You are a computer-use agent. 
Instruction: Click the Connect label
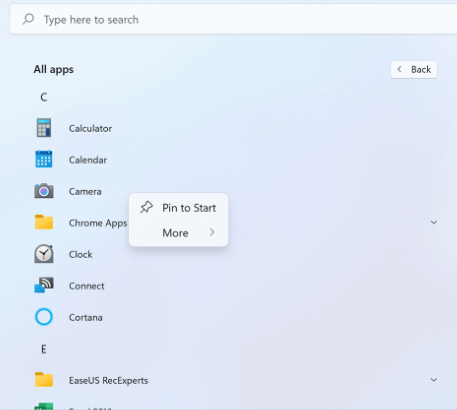pos(87,286)
